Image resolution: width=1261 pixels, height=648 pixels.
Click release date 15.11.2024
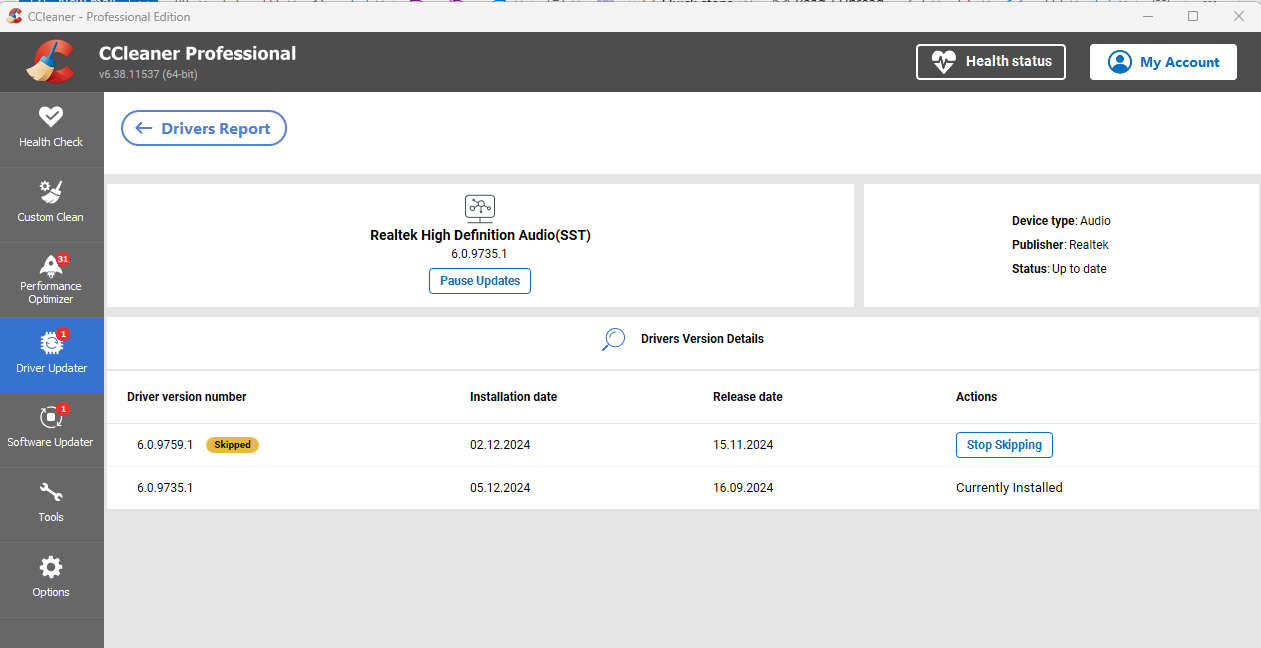pos(743,445)
